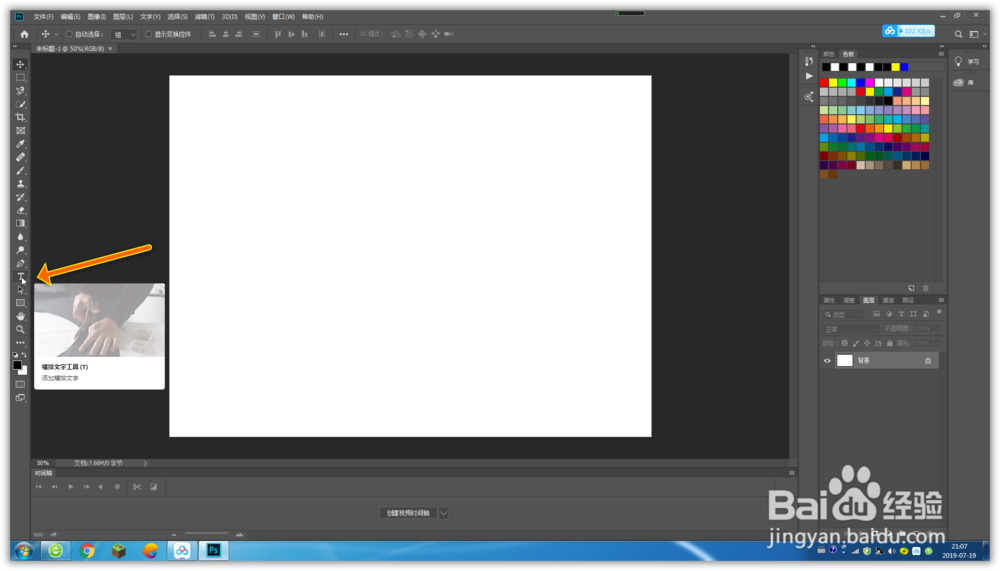Toggle pixel layer filter in Layers panel

coord(876,315)
